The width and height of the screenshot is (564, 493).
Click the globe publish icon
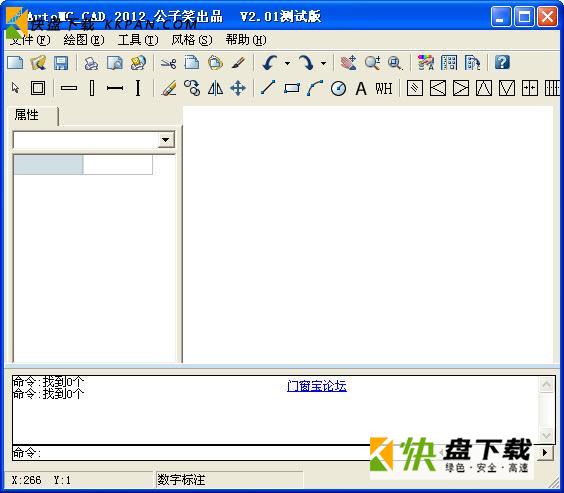coord(138,63)
